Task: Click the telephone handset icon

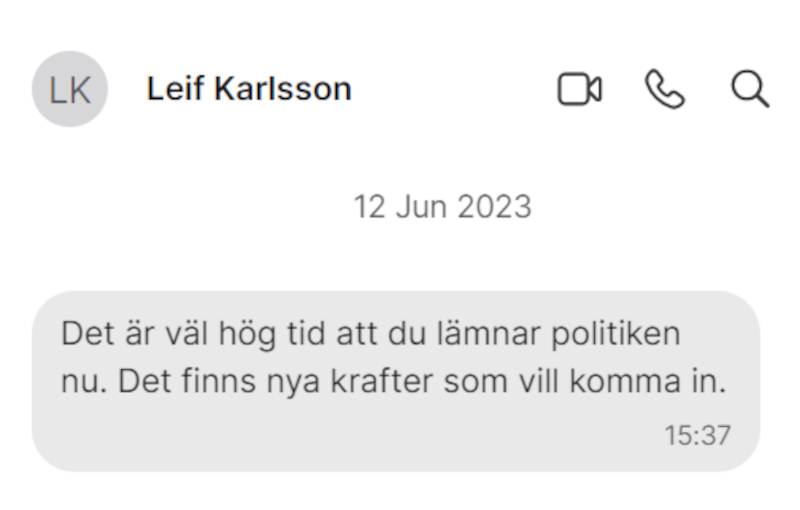Action: (664, 90)
